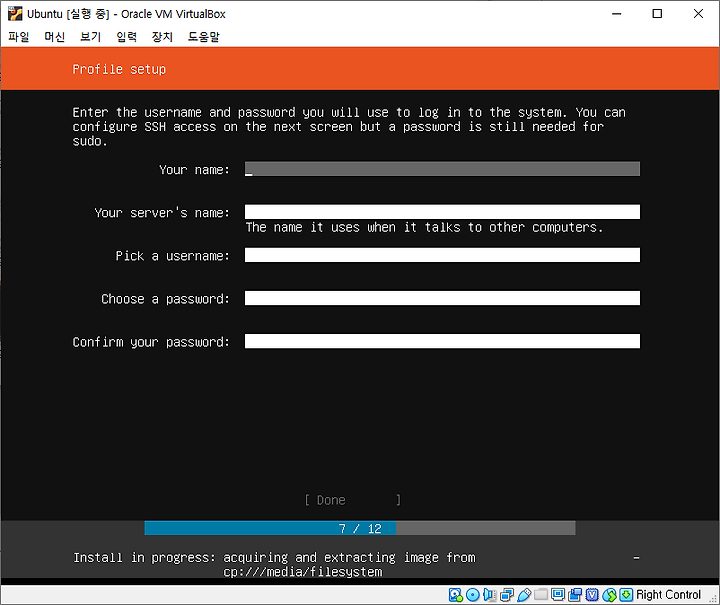This screenshot has height=605, width=720.
Task: Click the hard disk activity status icon
Action: pos(455,595)
